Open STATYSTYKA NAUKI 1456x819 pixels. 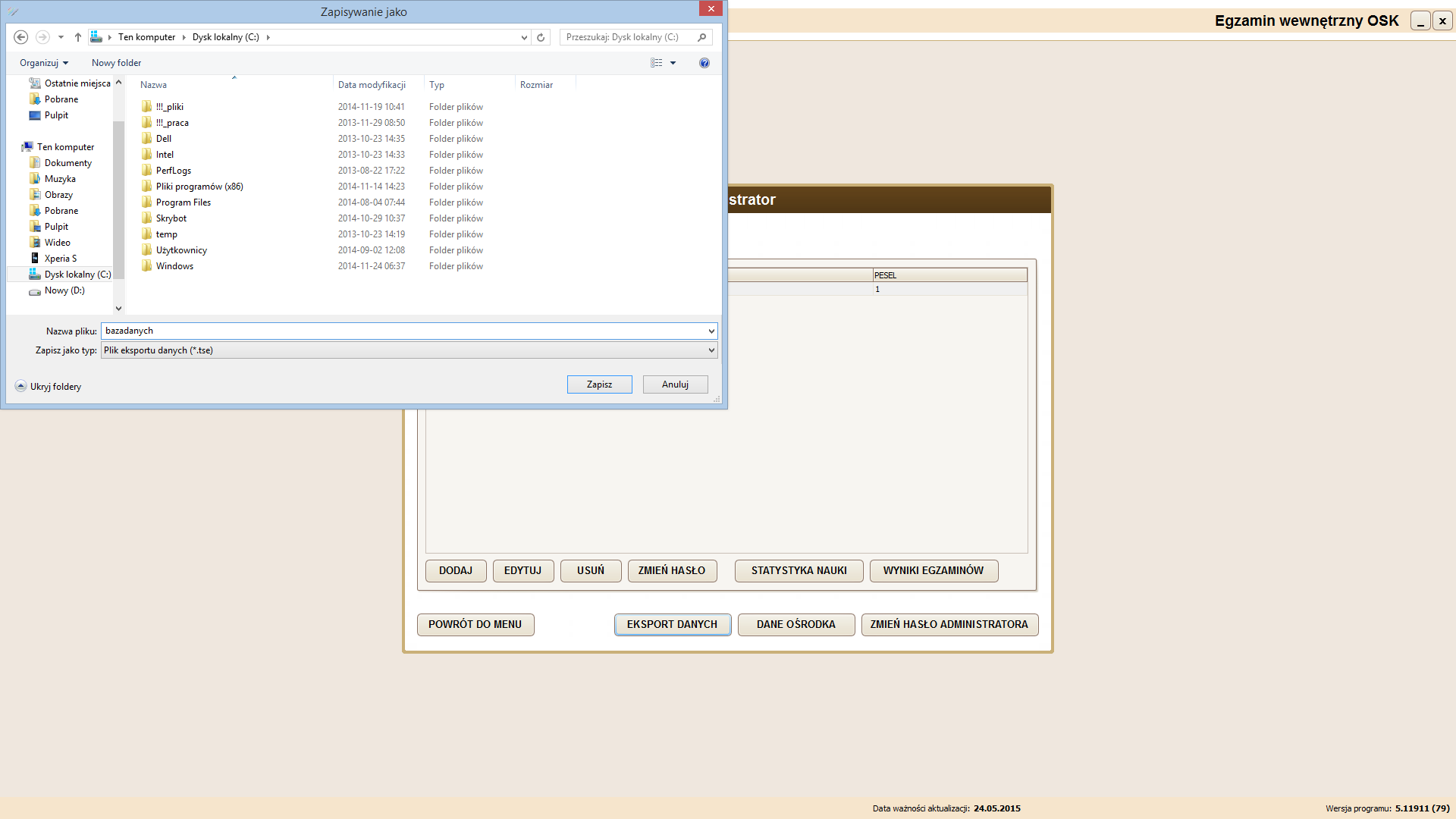point(799,570)
